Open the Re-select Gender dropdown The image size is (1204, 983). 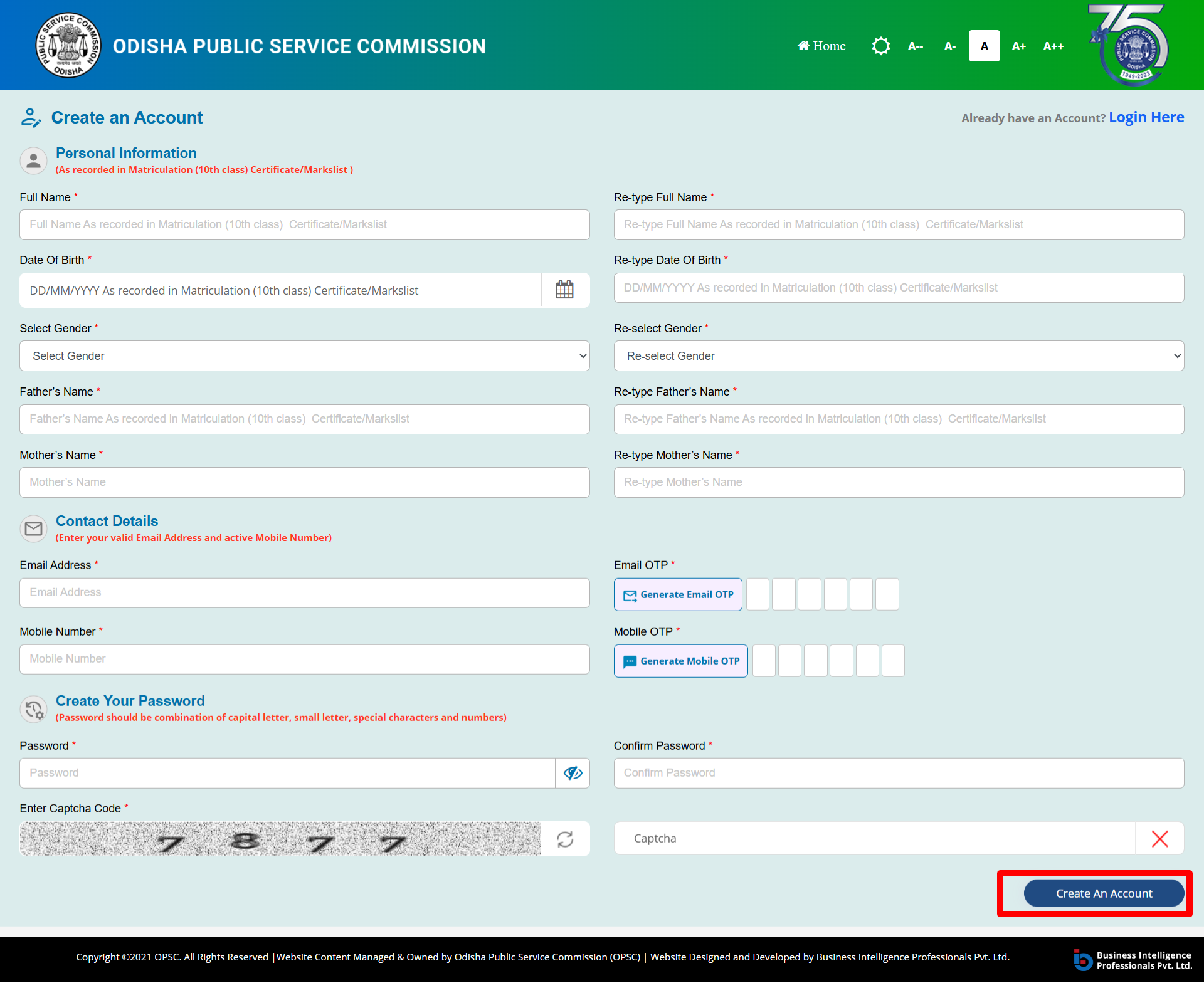point(899,356)
